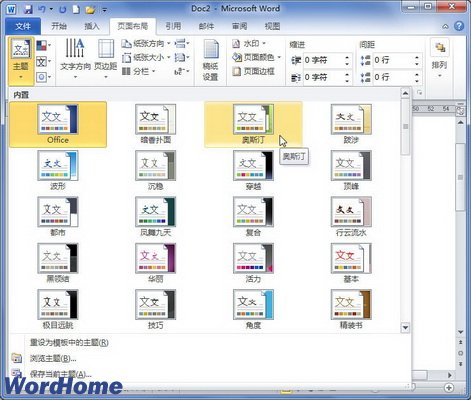Switch to the 审阅 tab

click(x=240, y=26)
